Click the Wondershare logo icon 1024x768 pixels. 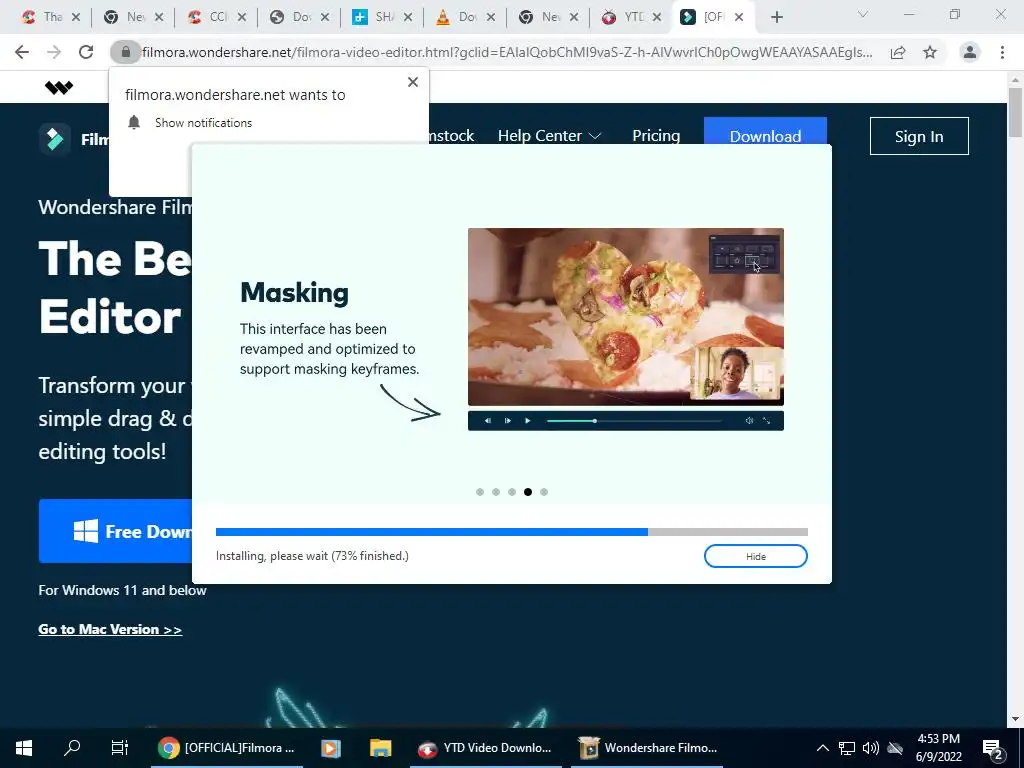coord(59,87)
